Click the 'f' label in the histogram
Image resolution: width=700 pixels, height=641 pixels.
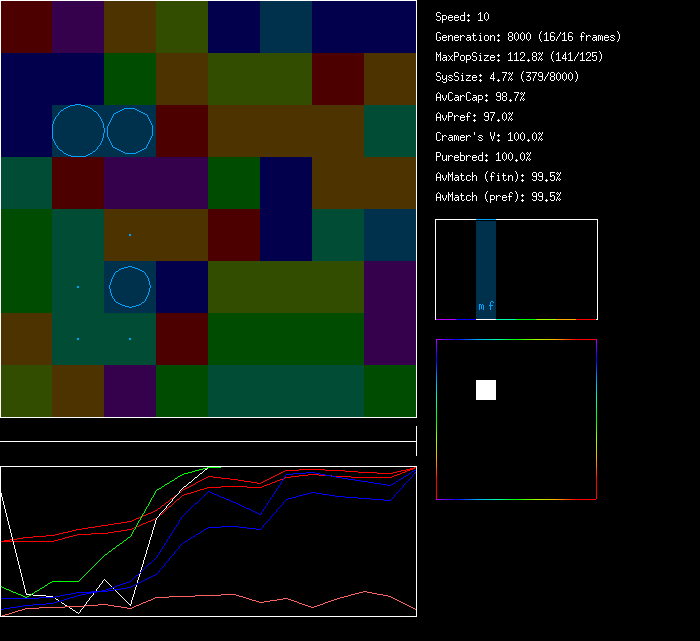tap(491, 307)
